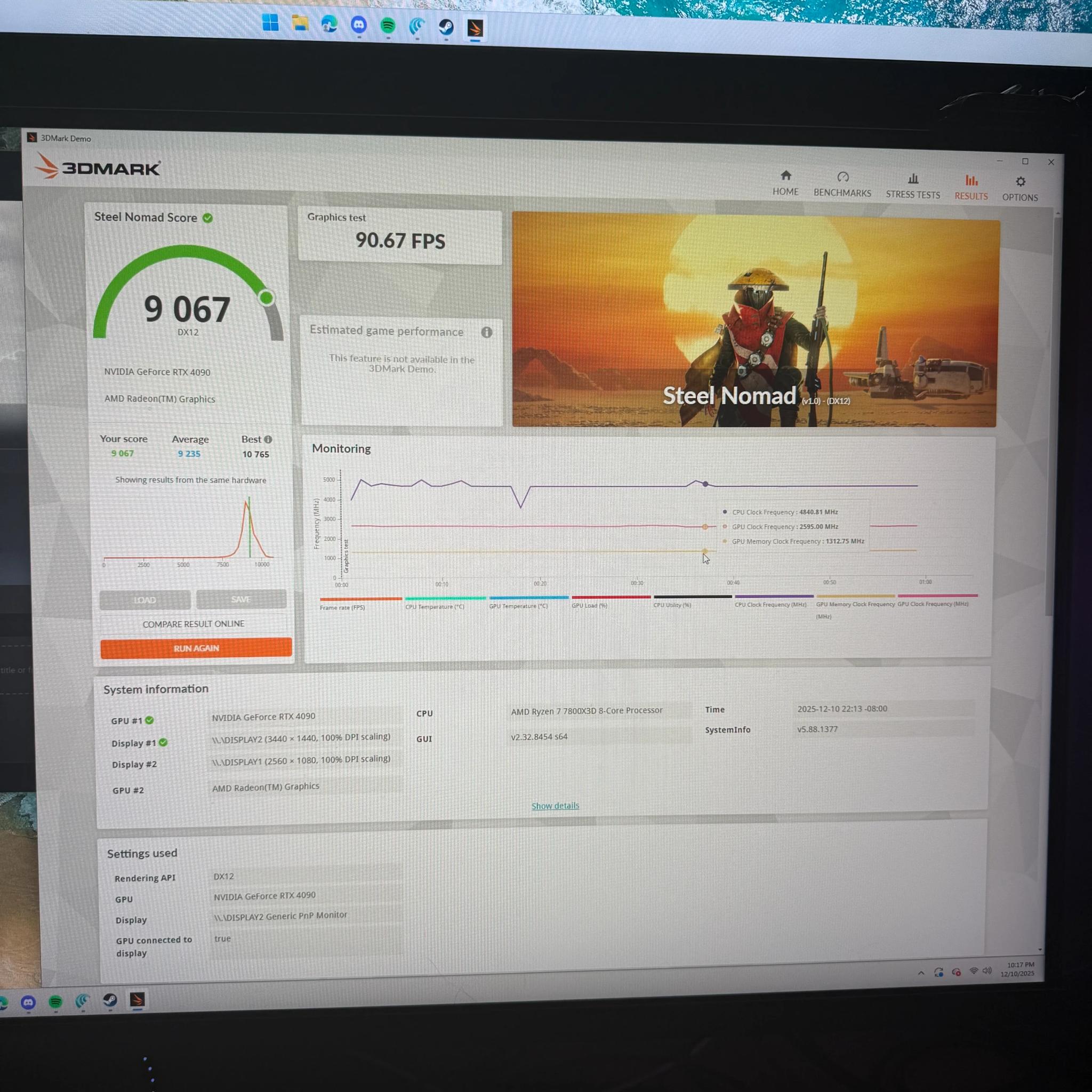This screenshot has width=1092, height=1092.
Task: Click yellow GPU Memory Clock Frequency legend bar
Action: coord(855,595)
